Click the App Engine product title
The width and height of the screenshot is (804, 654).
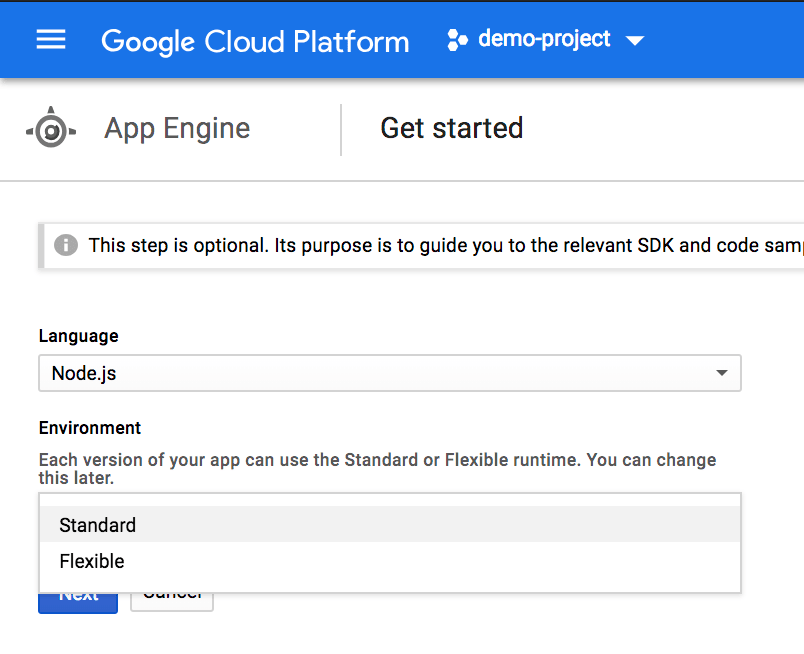(177, 128)
